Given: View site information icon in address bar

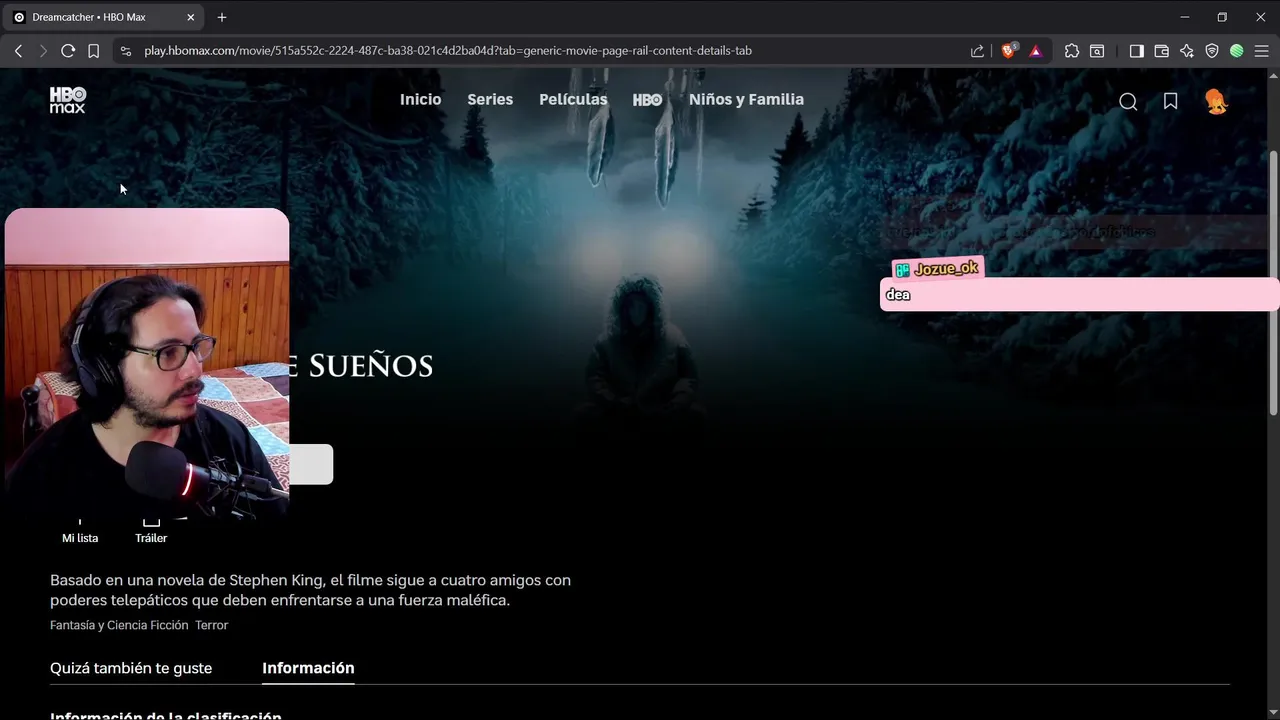Looking at the screenshot, I should point(125,51).
